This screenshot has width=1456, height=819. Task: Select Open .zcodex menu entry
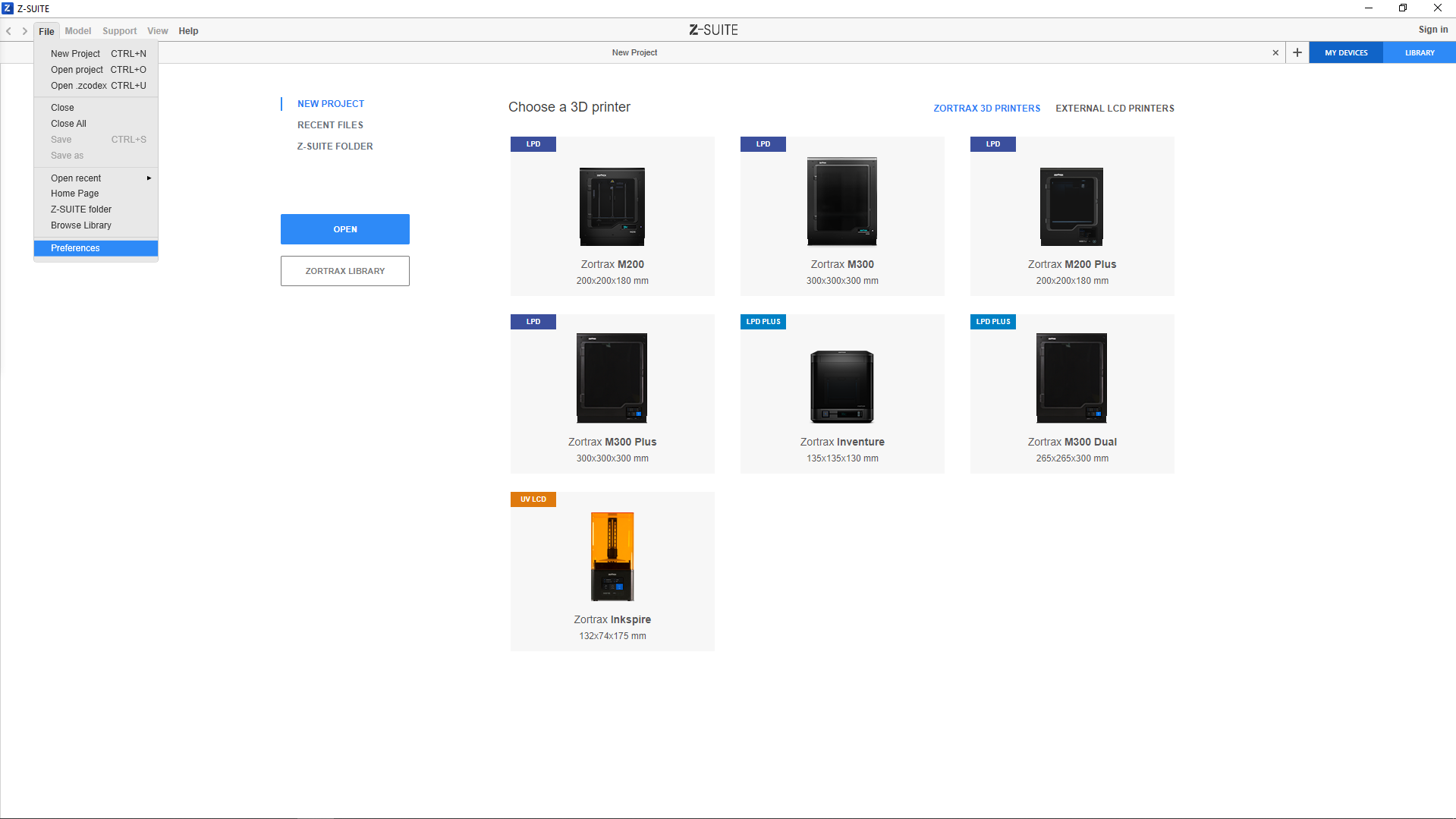96,86
